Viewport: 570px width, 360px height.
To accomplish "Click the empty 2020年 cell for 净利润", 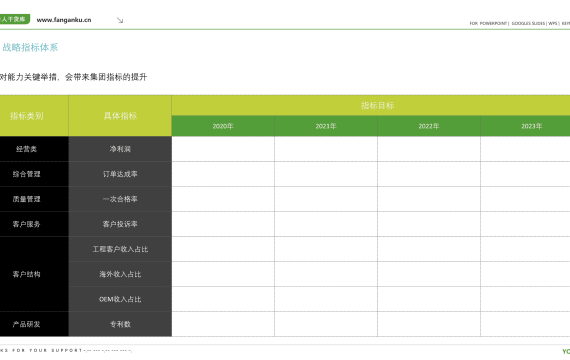I will coord(223,149).
